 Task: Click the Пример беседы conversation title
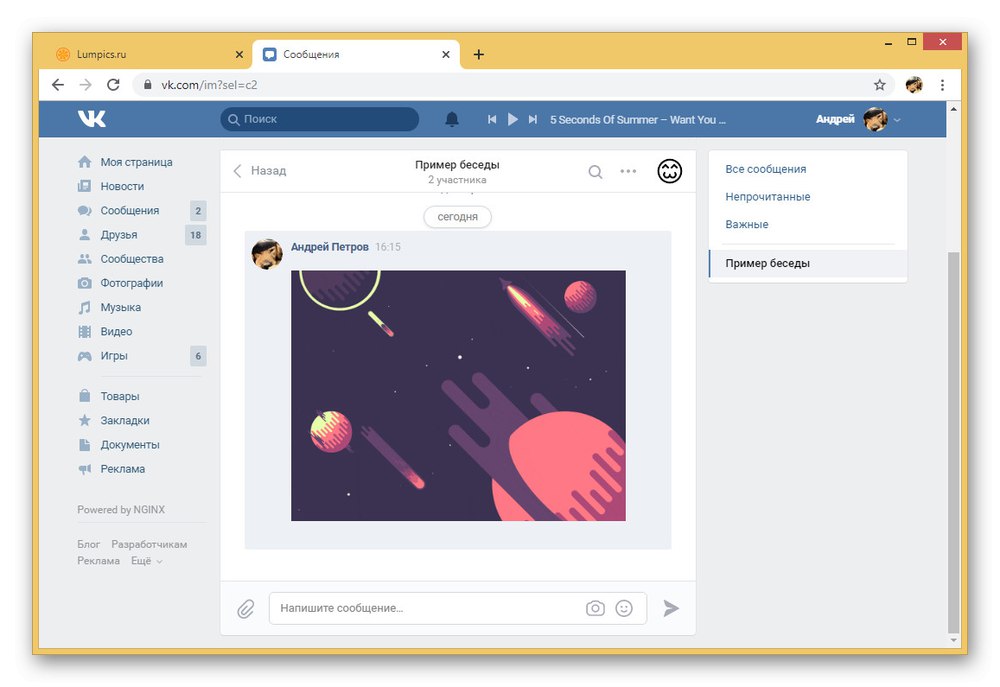pos(457,165)
